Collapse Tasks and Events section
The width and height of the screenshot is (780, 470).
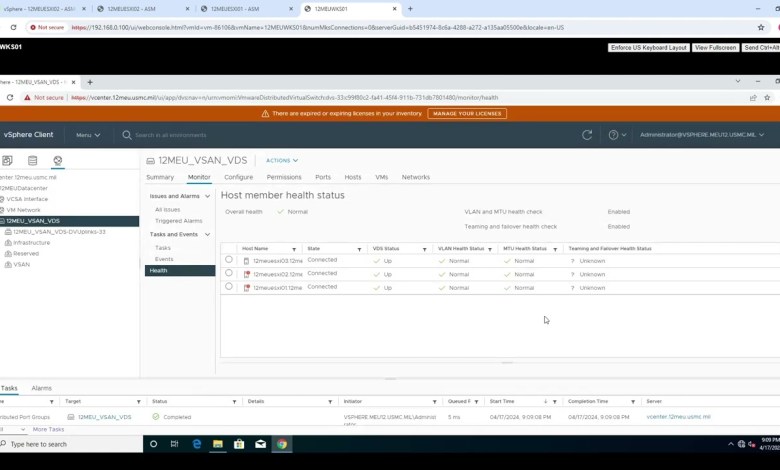(x=207, y=234)
